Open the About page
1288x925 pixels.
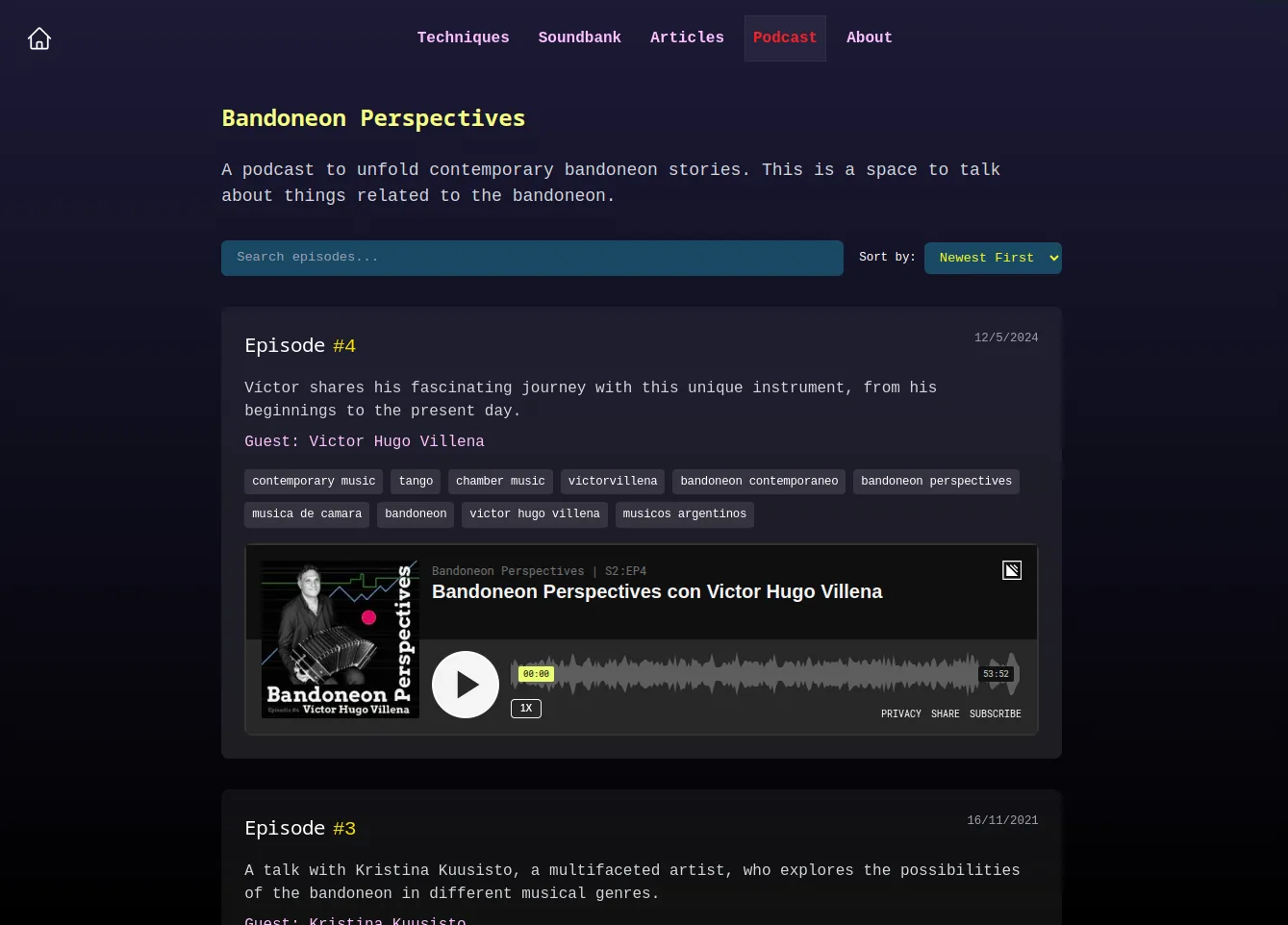pyautogui.click(x=869, y=38)
